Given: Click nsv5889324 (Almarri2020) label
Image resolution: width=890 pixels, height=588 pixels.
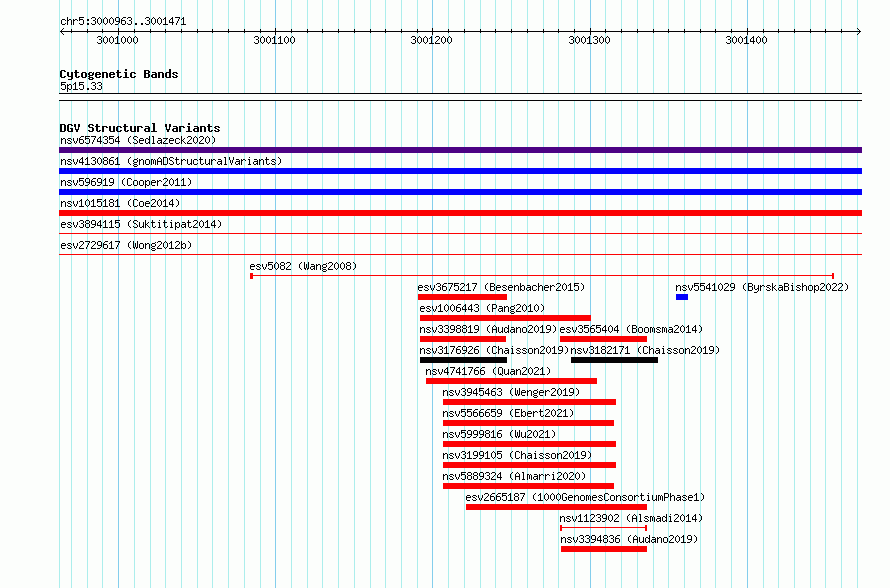Looking at the screenshot, I should 514,476.
